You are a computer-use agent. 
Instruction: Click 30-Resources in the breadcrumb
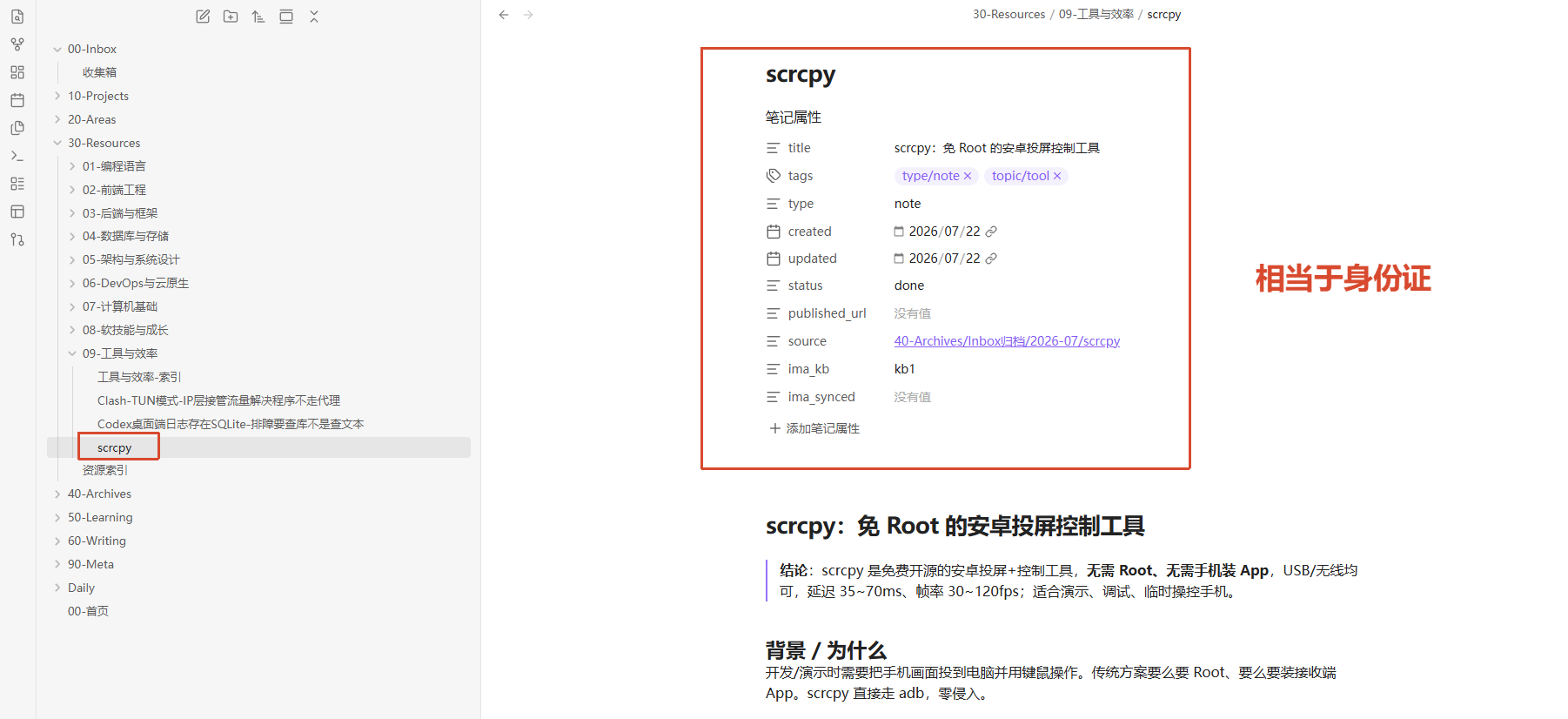(1008, 15)
